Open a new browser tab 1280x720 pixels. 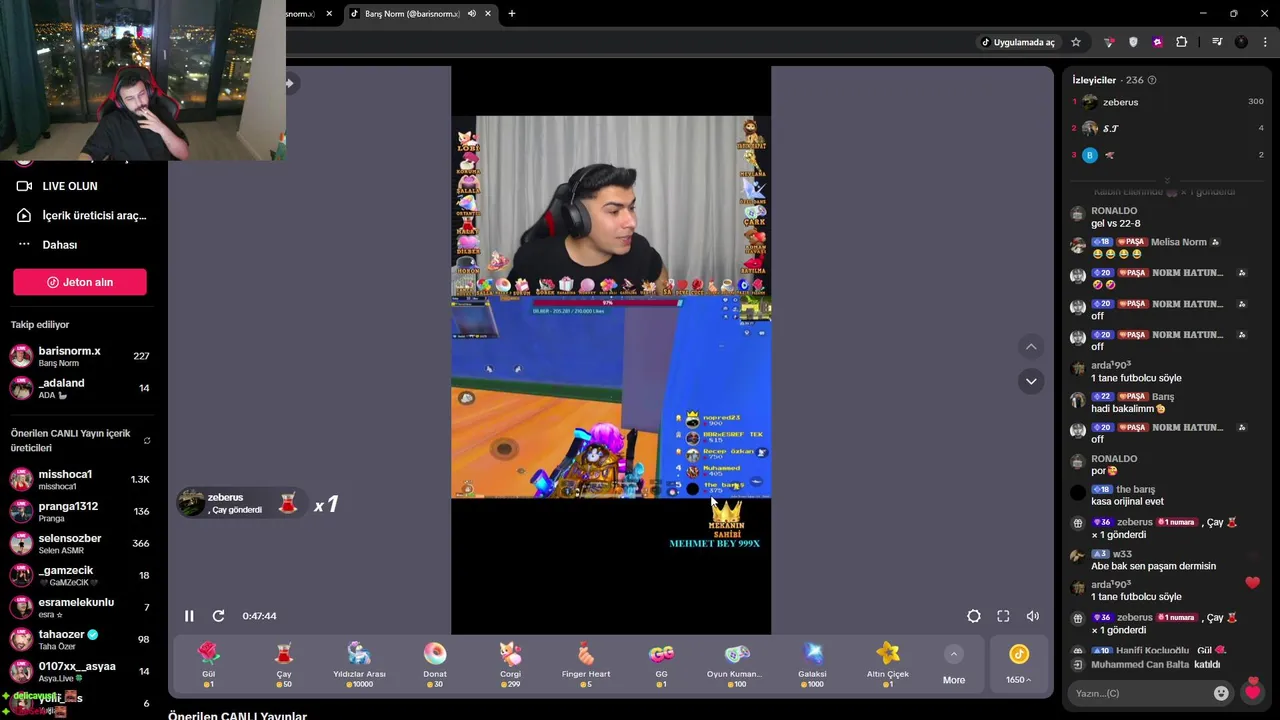point(512,14)
